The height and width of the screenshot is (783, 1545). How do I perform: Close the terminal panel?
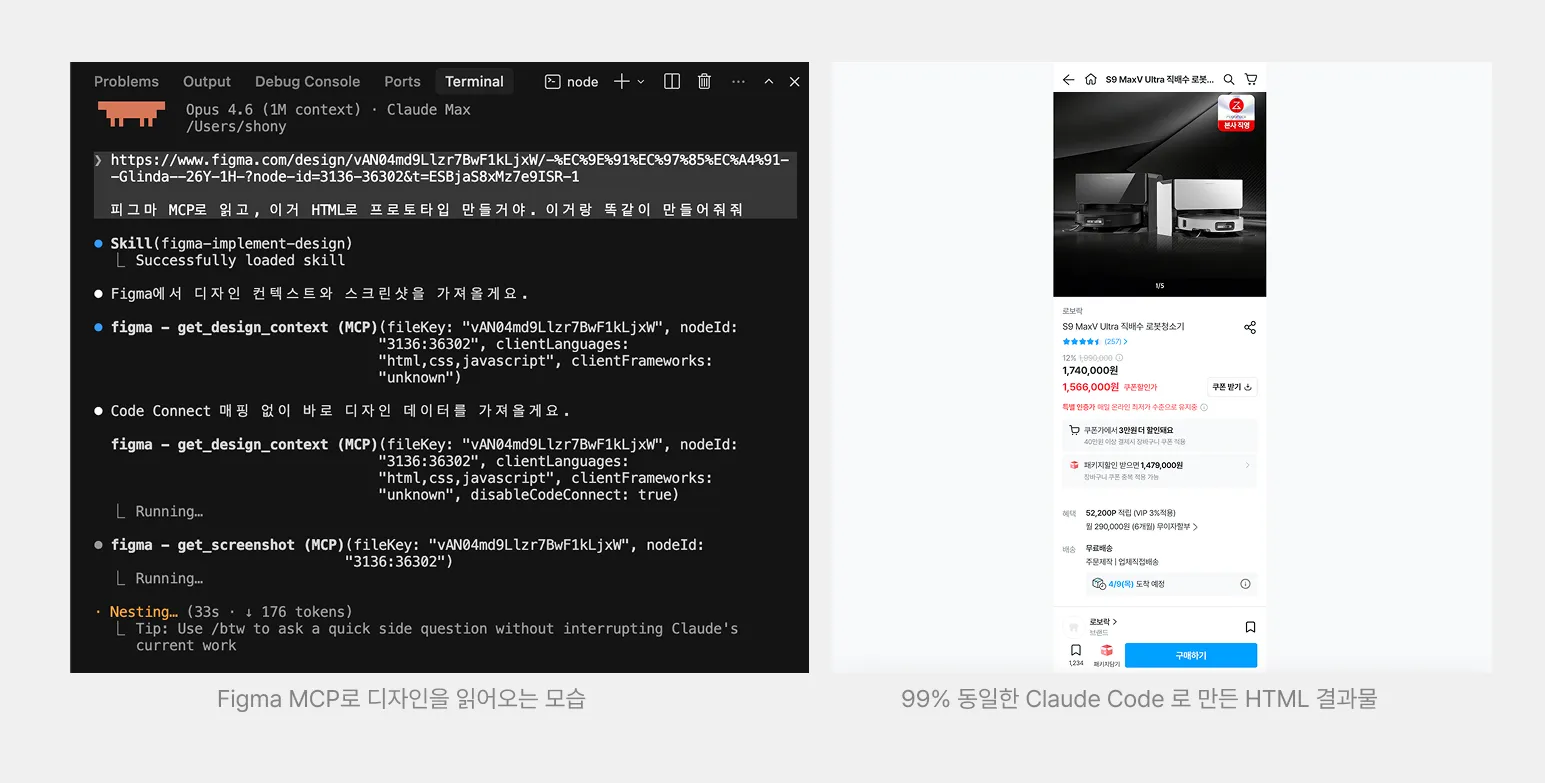click(794, 82)
